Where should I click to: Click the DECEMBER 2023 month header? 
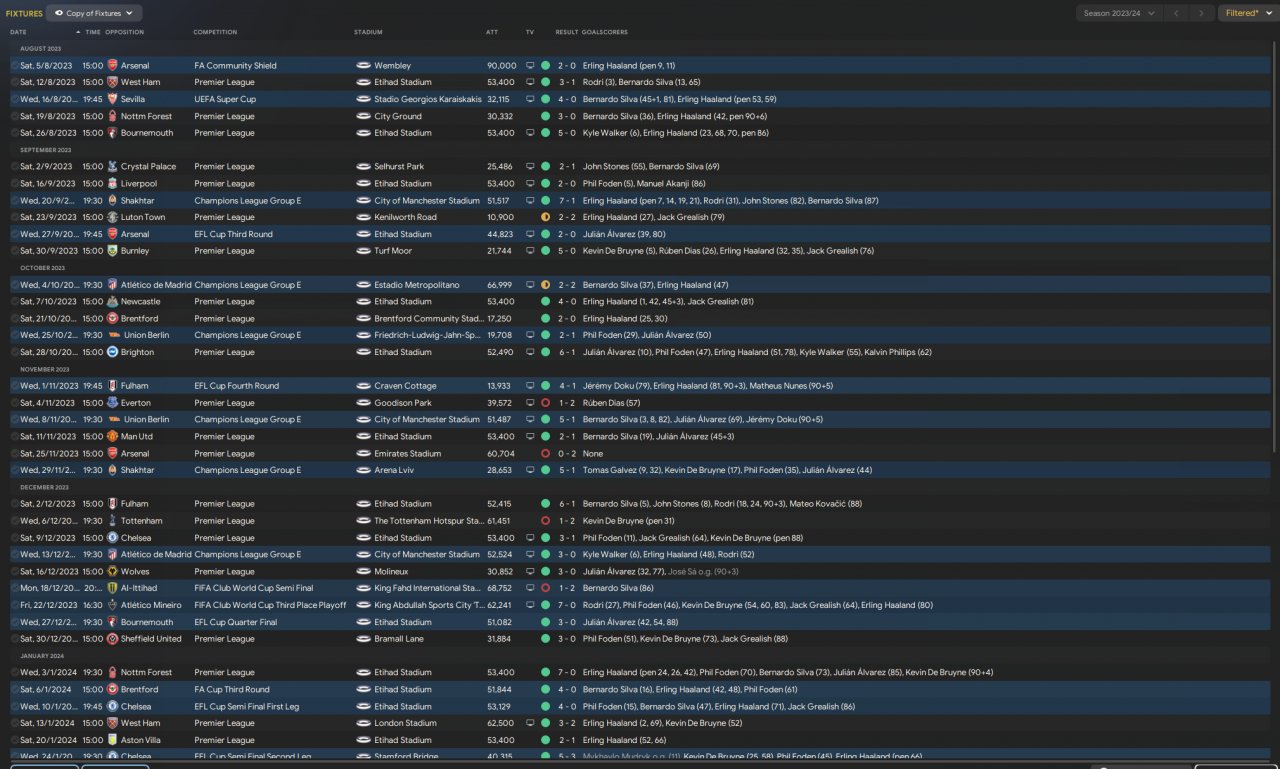pos(44,487)
